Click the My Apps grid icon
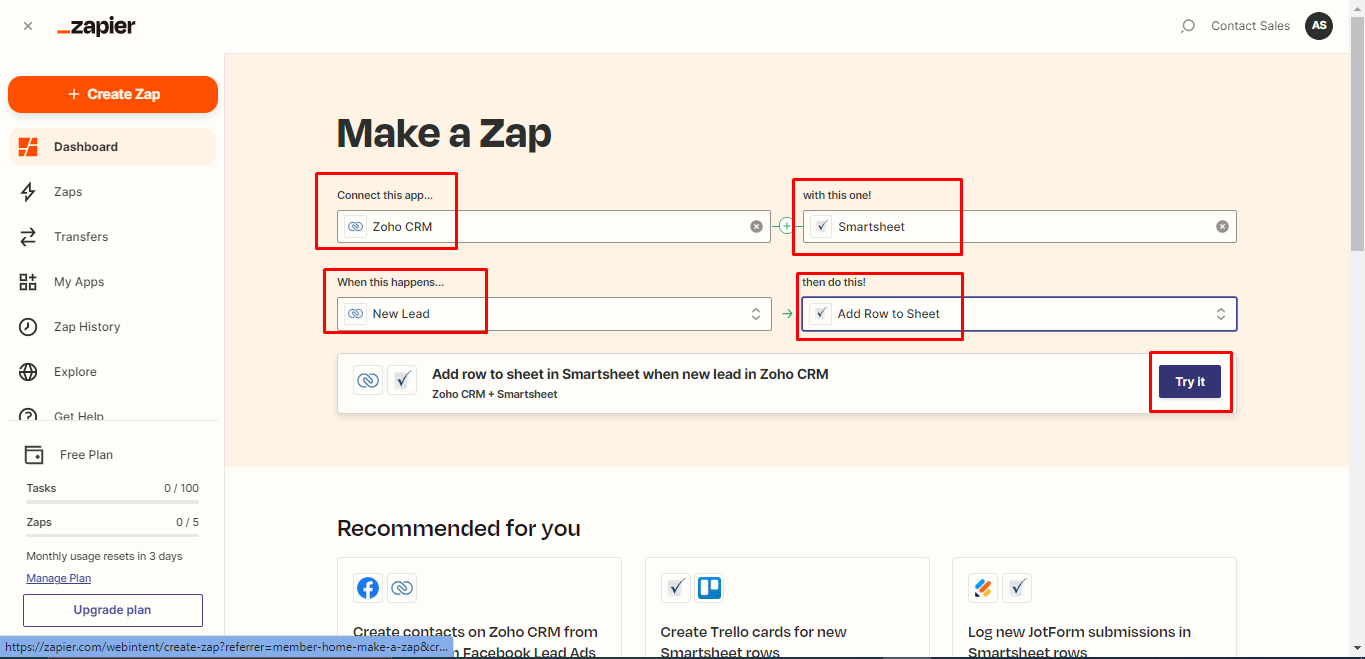 [29, 282]
